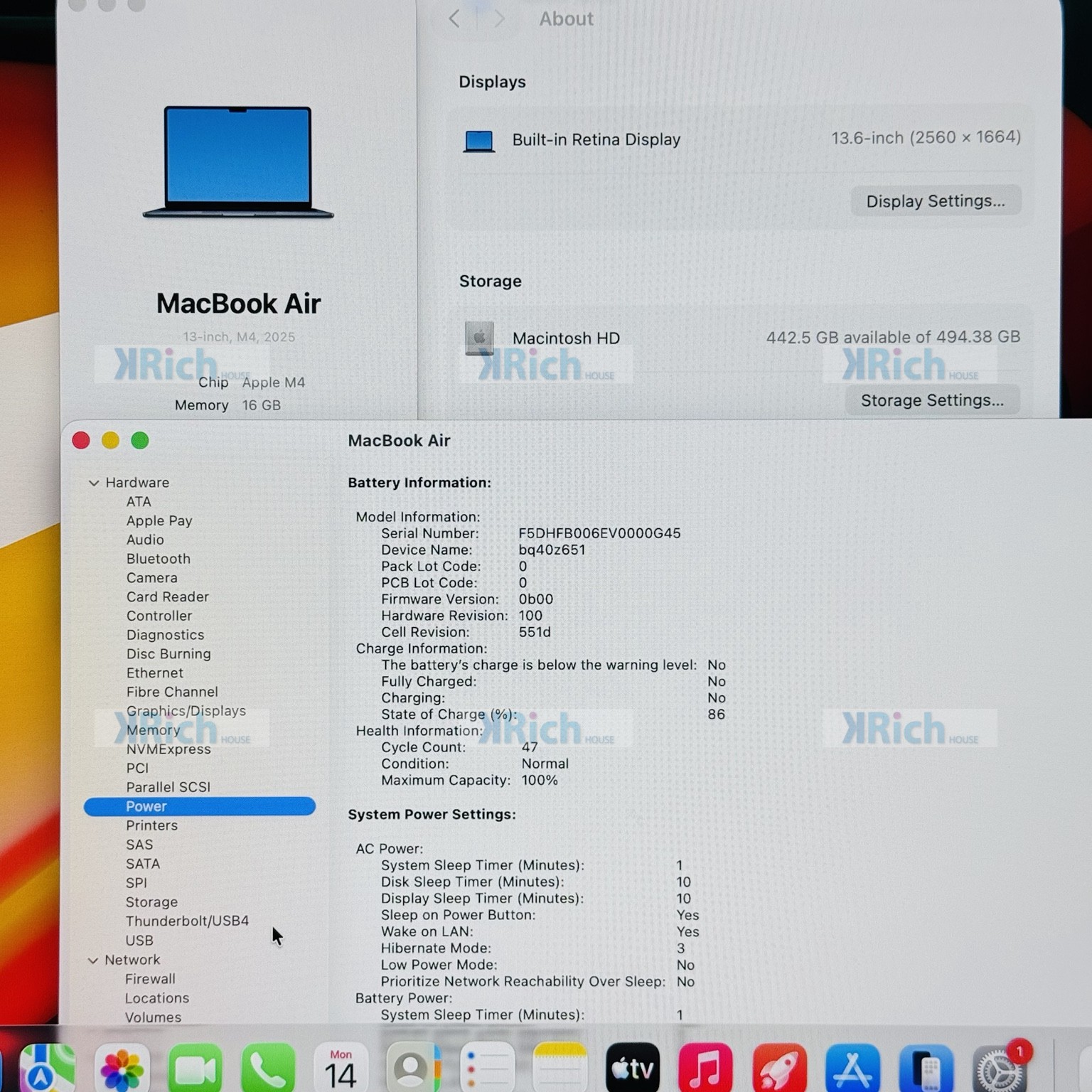Screen dimensions: 1092x1092
Task: Open Notes app in Dock
Action: (560, 1067)
